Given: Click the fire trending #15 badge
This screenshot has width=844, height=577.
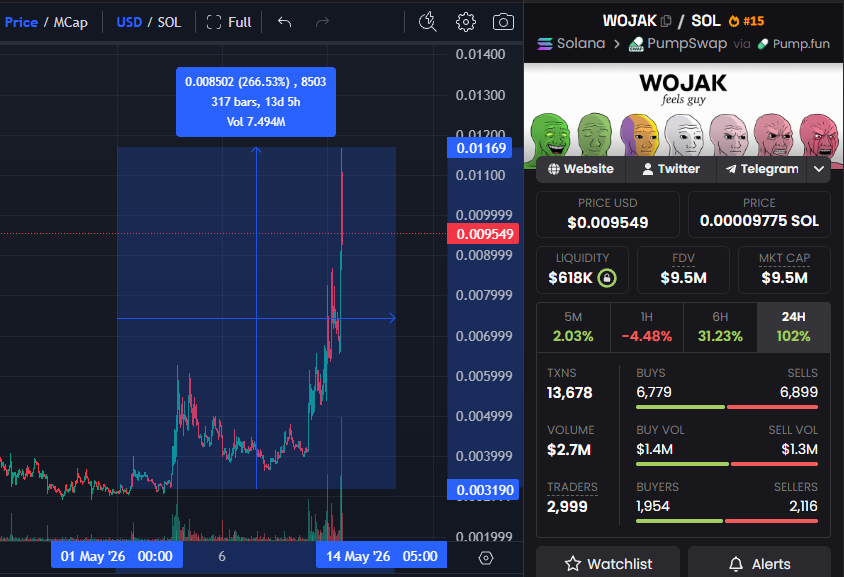Looking at the screenshot, I should pos(746,21).
